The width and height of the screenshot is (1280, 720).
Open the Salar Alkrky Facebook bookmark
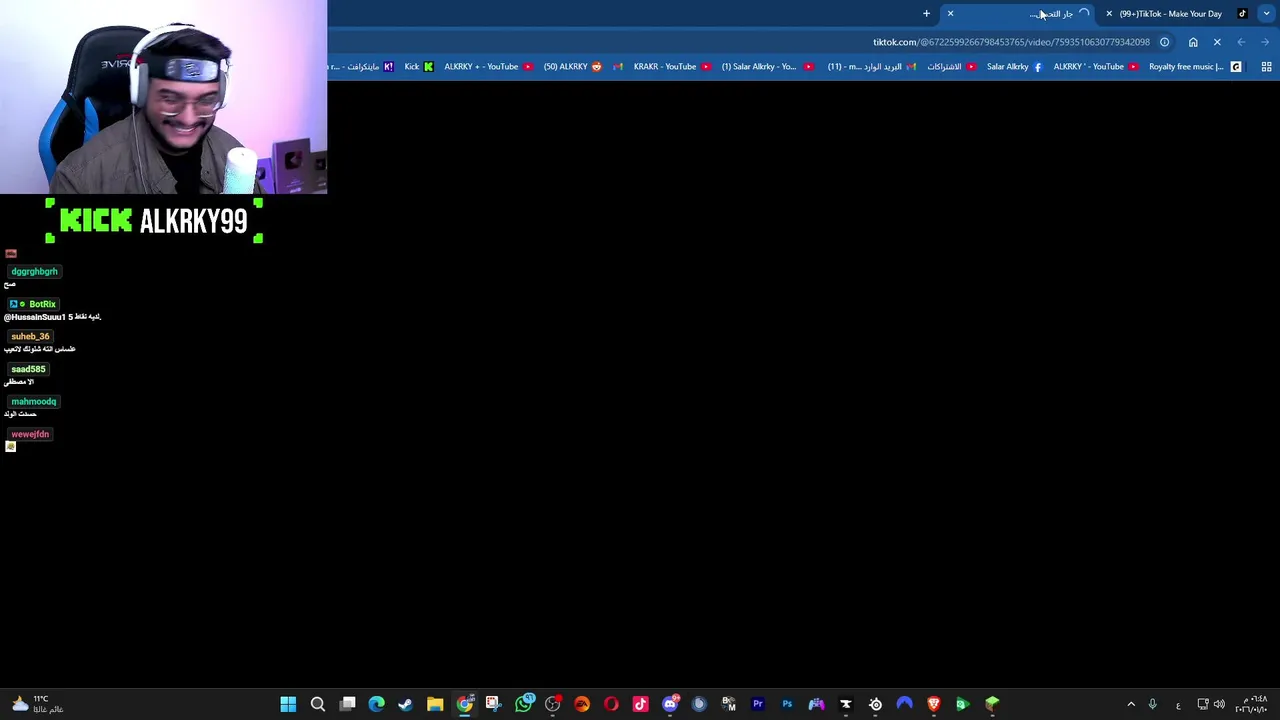coord(1014,67)
